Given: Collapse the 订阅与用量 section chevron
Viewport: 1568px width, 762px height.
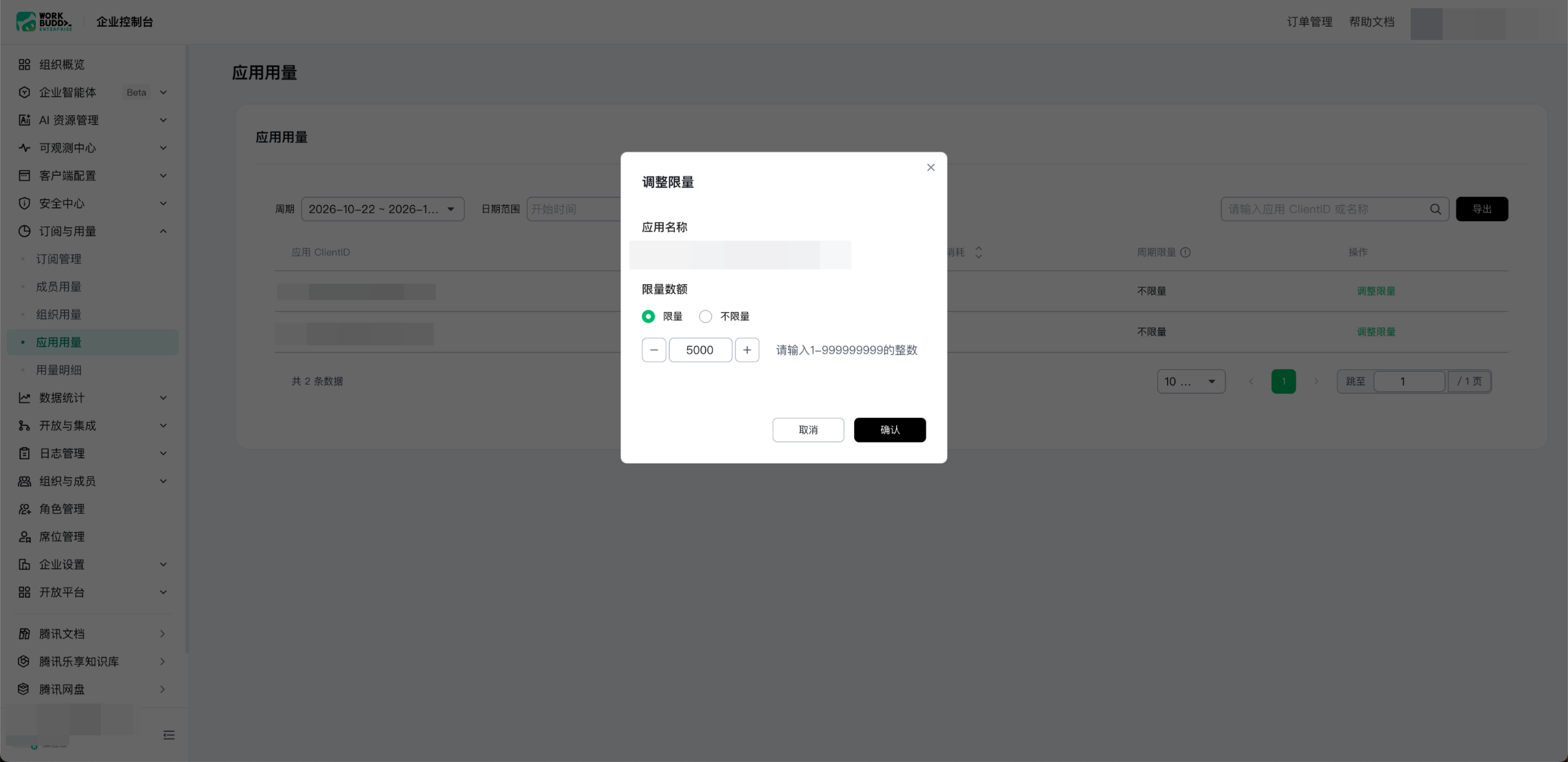Looking at the screenshot, I should (x=163, y=231).
